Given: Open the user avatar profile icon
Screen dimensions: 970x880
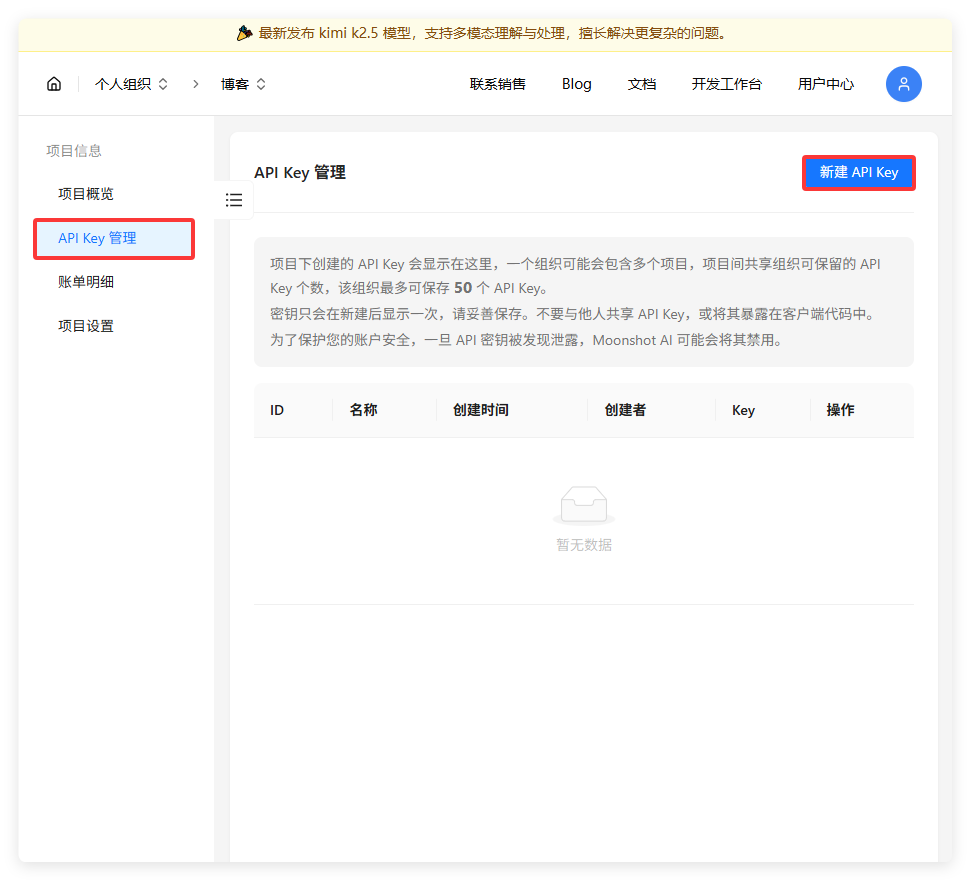Looking at the screenshot, I should [x=903, y=84].
